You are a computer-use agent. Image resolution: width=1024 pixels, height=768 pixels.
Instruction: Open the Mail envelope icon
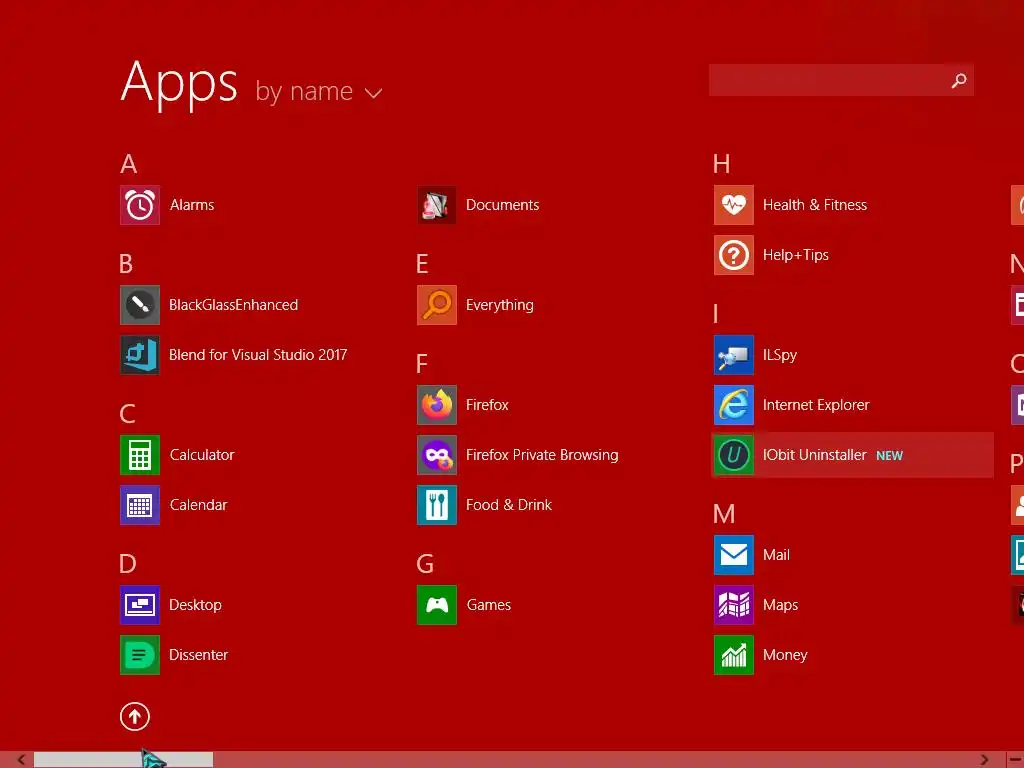point(734,555)
